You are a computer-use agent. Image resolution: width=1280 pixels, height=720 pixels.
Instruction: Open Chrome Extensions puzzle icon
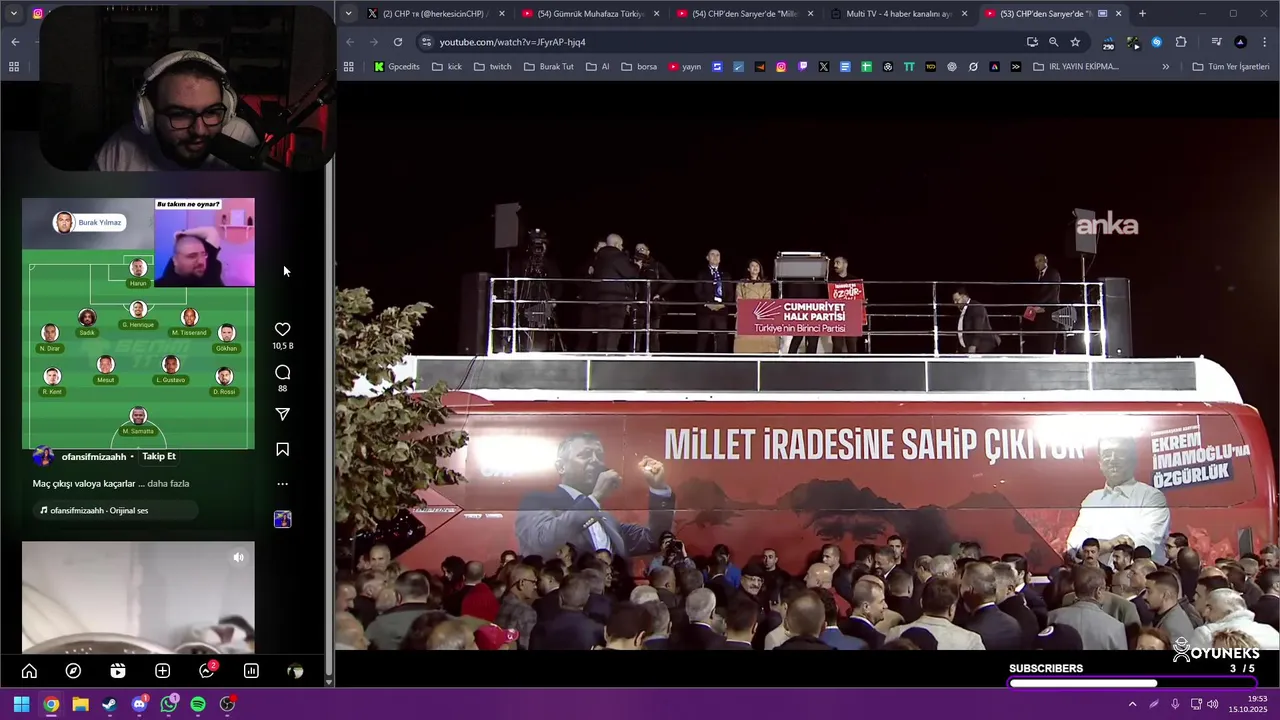[1181, 42]
